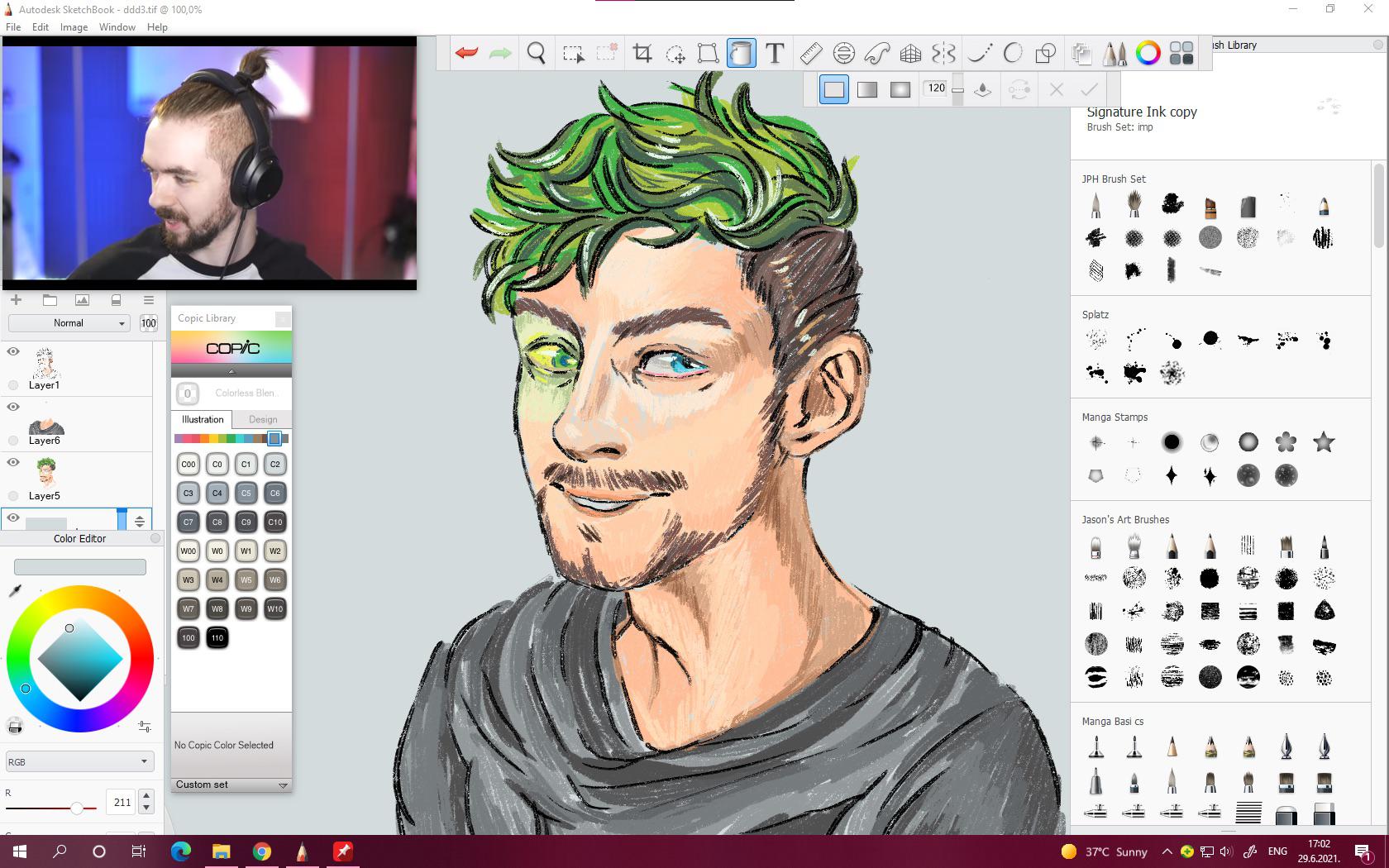Hide Layer1 with its eye toggle
This screenshot has height=868, width=1389.
(x=12, y=351)
